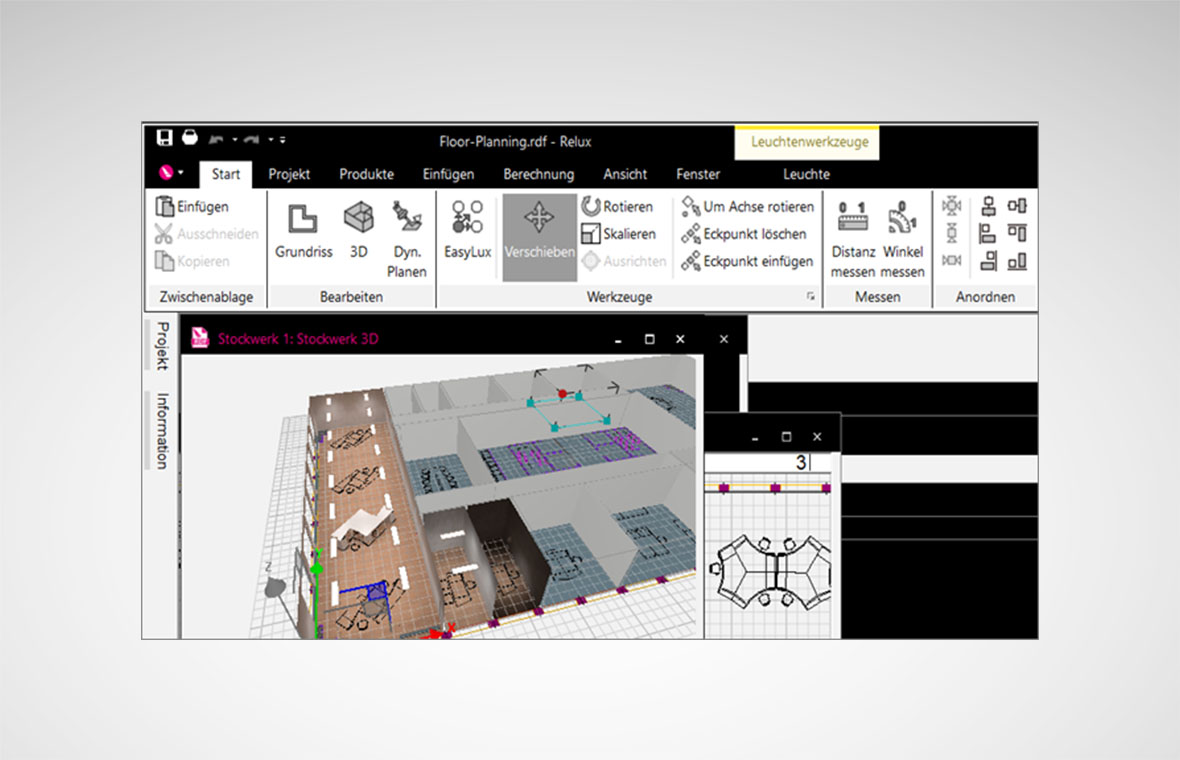This screenshot has width=1180, height=760.
Task: Choose Um Achse rotieren tool
Action: [747, 206]
